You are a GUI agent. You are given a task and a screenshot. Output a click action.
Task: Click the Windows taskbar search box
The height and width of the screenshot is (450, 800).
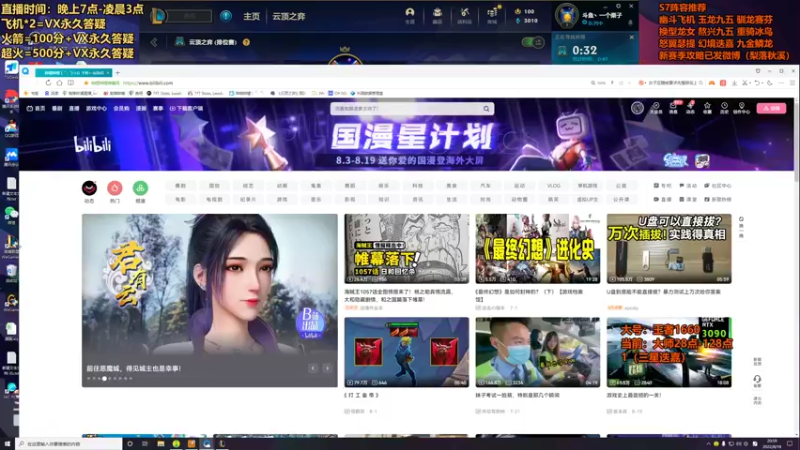pos(69,444)
